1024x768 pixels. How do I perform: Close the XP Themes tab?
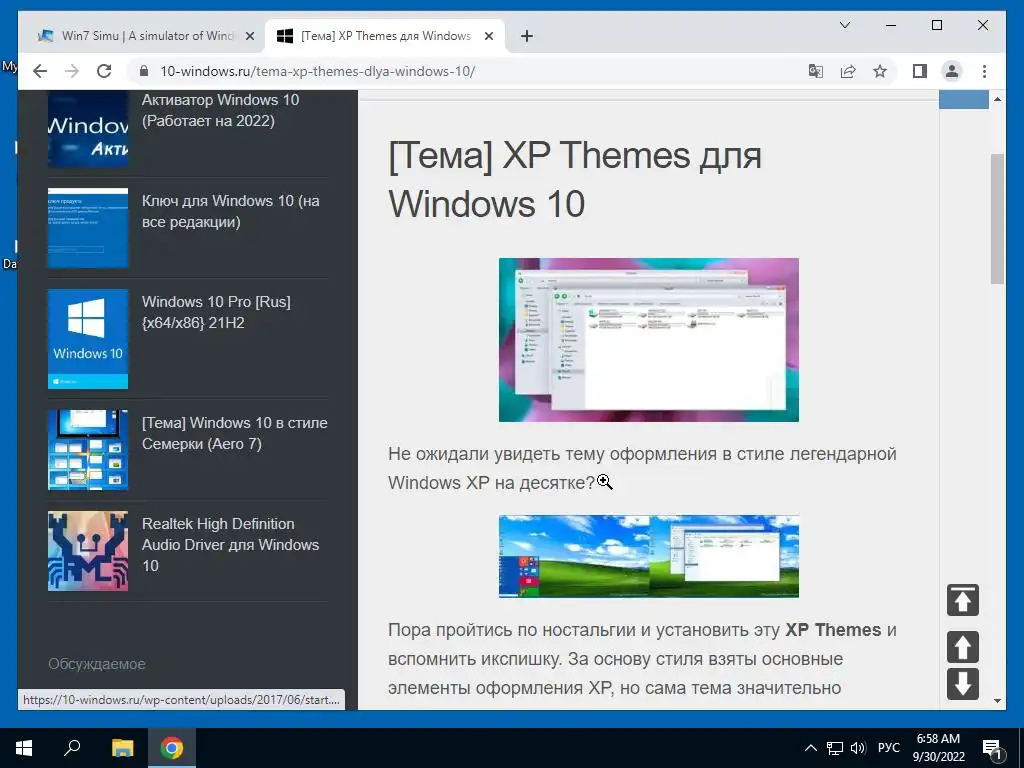click(x=488, y=37)
